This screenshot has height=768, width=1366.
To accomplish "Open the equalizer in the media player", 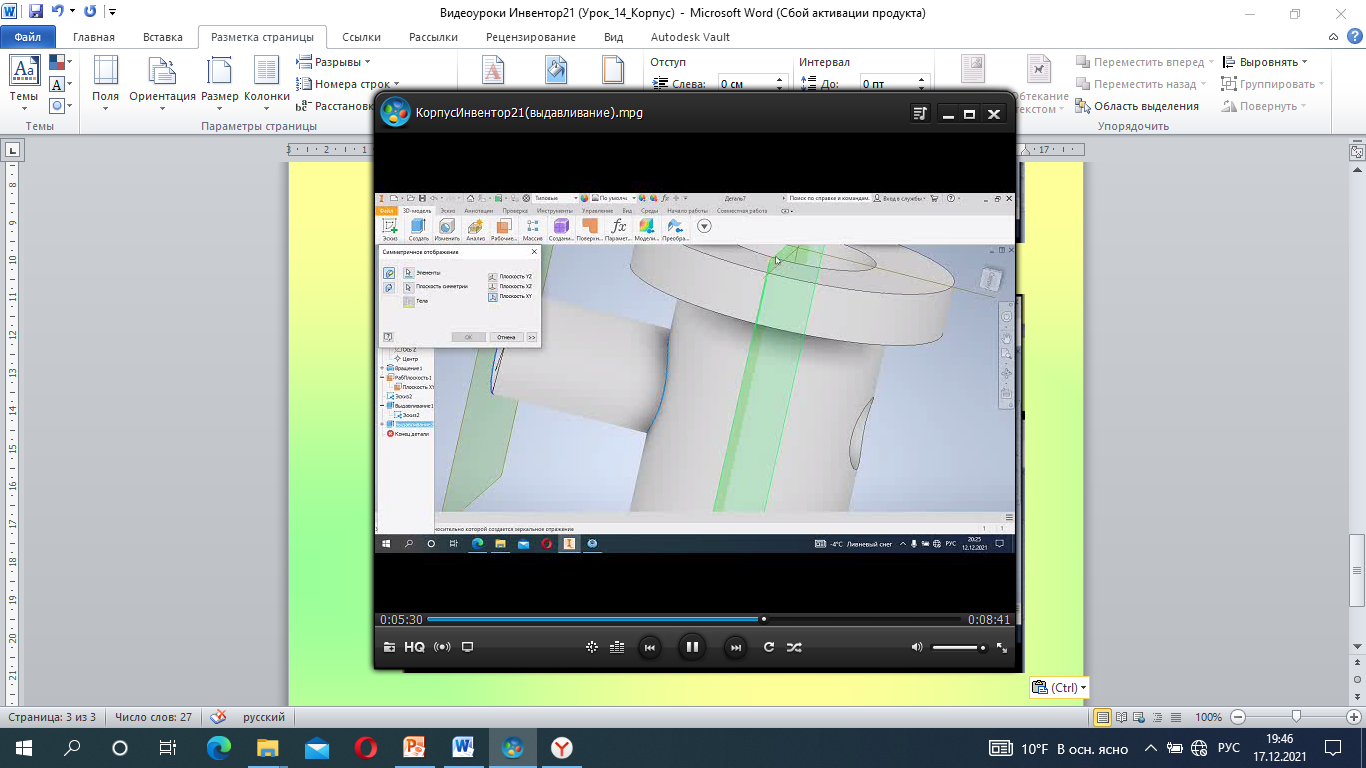I will click(x=617, y=647).
